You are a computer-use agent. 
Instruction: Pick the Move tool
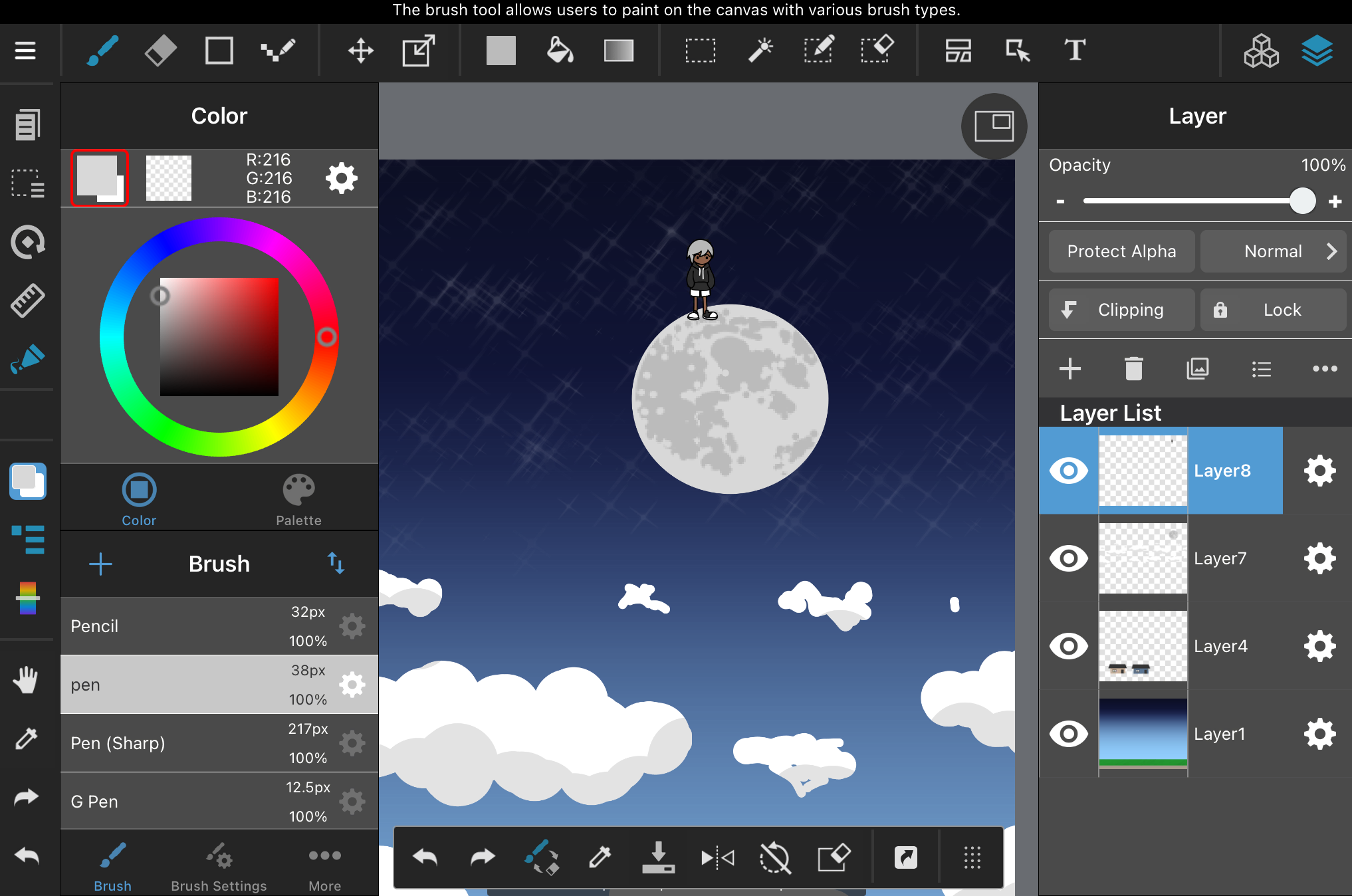coord(360,51)
